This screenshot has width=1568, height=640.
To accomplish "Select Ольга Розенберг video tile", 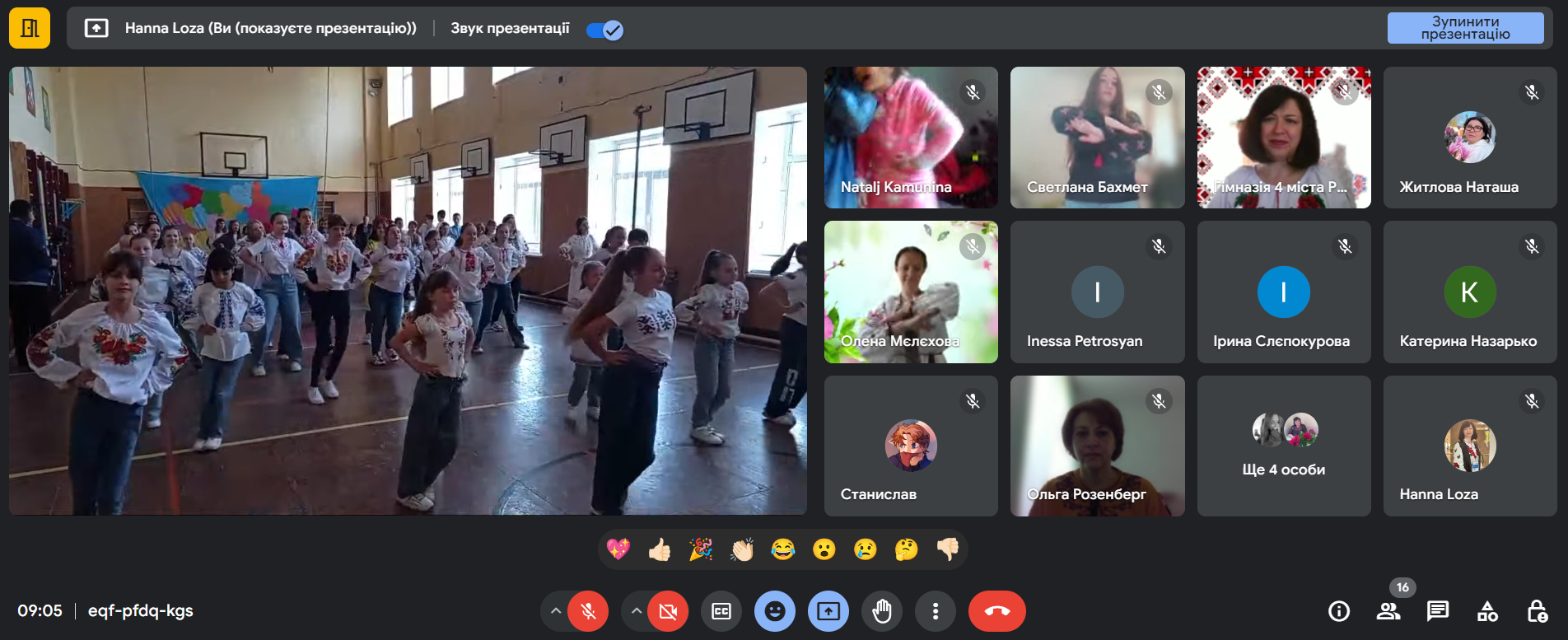I will pyautogui.click(x=1097, y=446).
